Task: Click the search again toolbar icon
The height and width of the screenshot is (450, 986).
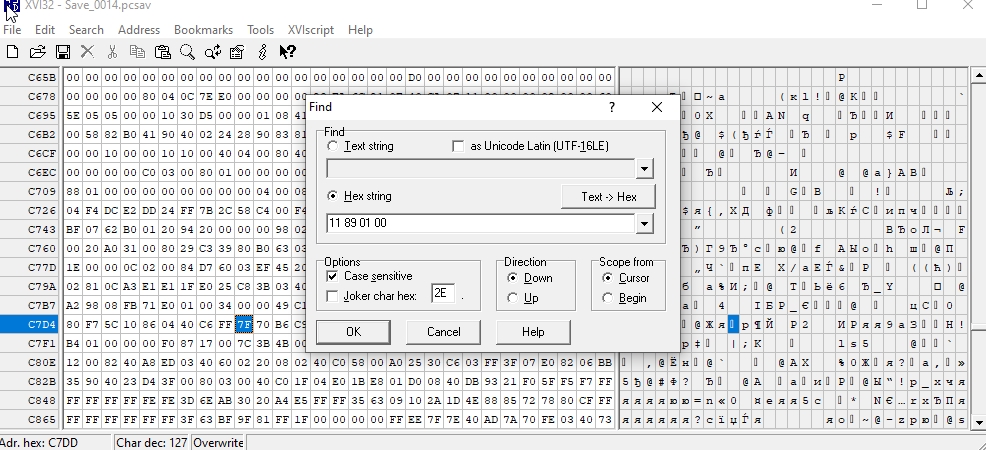Action: coord(213,52)
